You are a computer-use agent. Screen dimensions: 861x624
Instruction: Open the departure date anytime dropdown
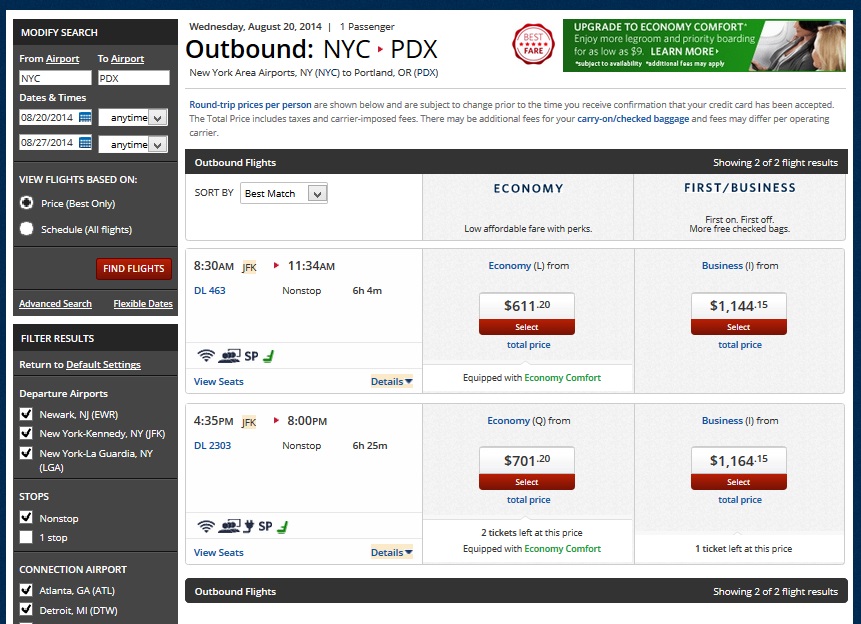132,117
